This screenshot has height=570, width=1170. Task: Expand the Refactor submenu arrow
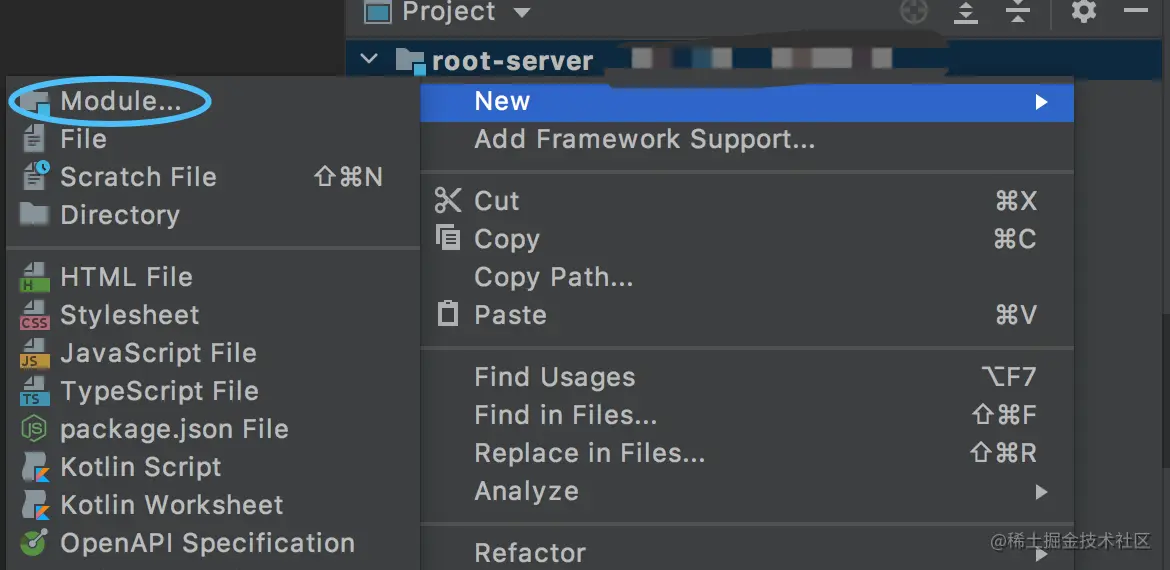click(1041, 553)
